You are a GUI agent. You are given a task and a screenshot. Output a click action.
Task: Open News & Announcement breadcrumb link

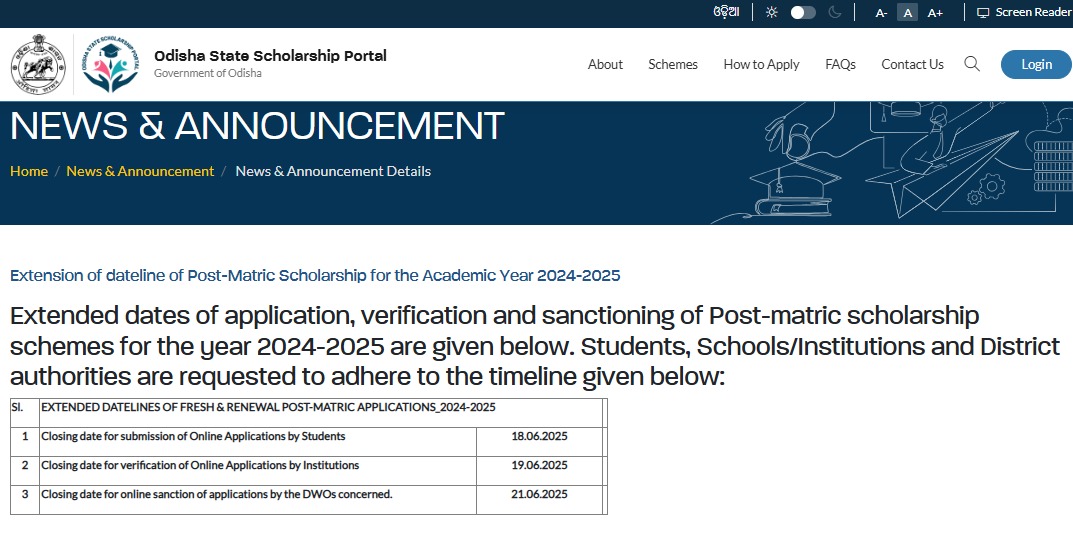click(140, 171)
